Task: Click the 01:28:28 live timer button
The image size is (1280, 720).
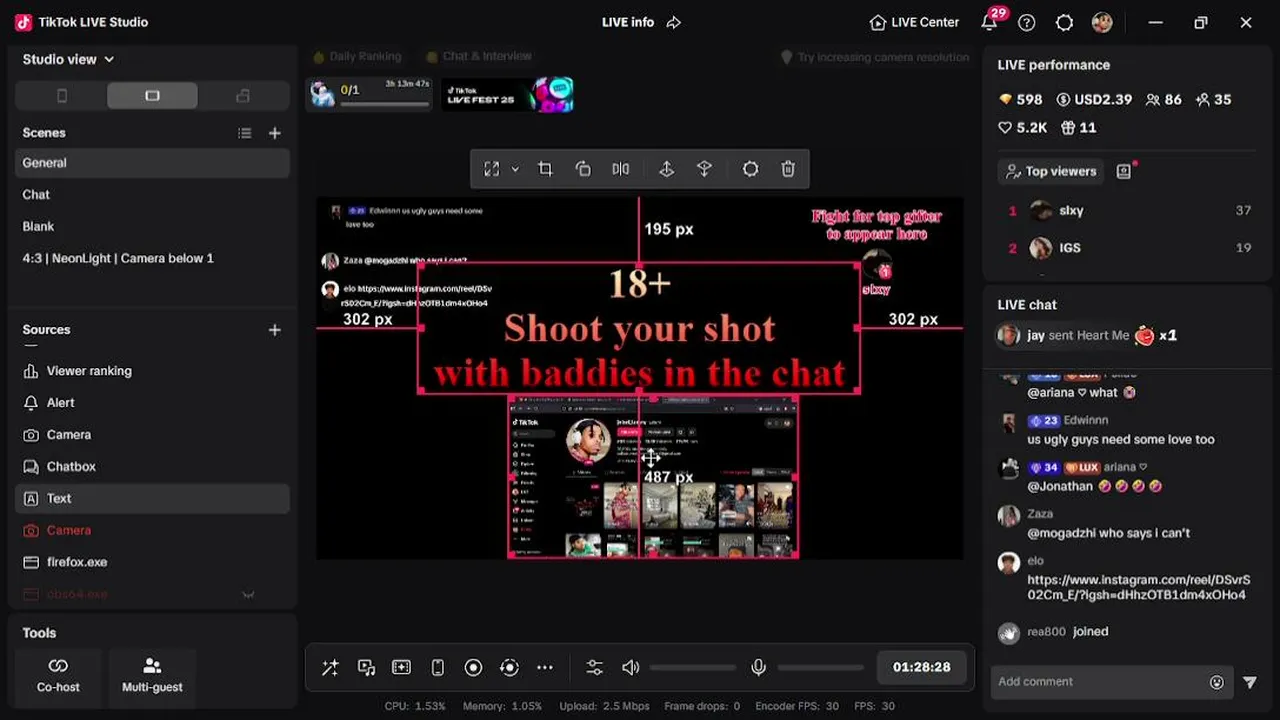Action: [922, 667]
